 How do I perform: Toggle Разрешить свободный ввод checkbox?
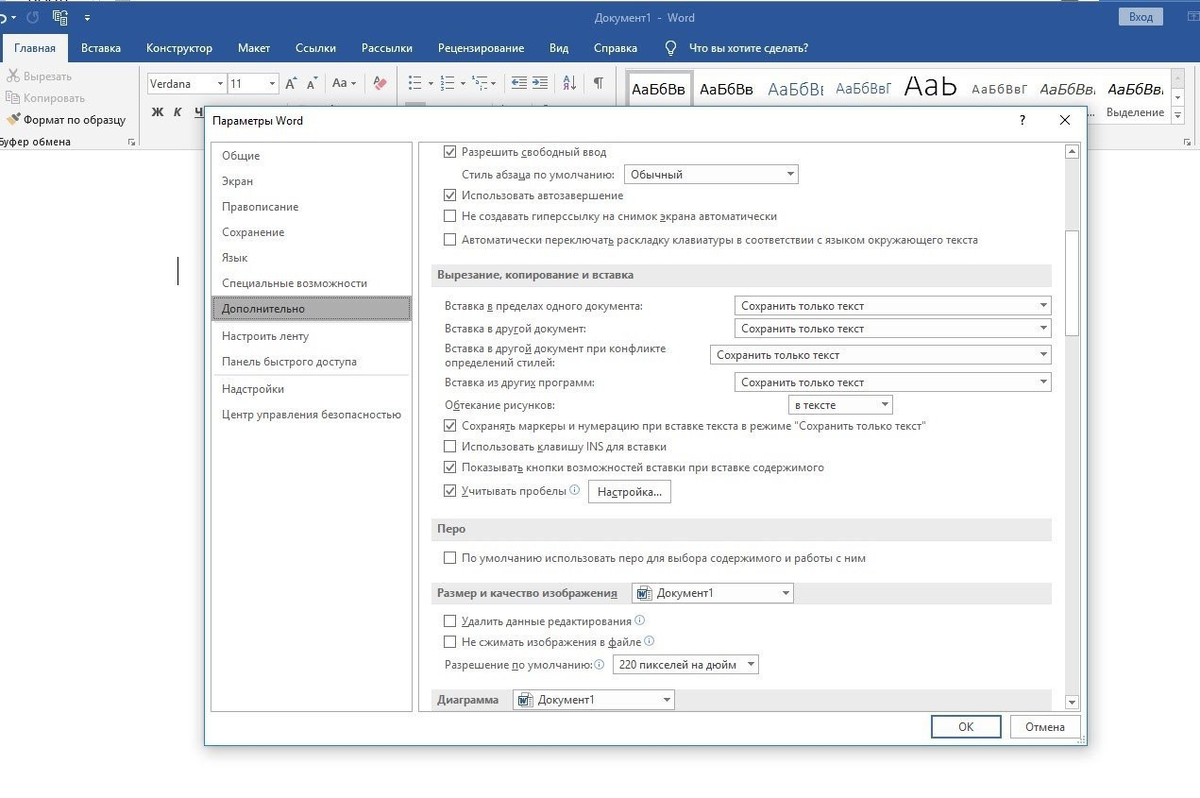[450, 153]
